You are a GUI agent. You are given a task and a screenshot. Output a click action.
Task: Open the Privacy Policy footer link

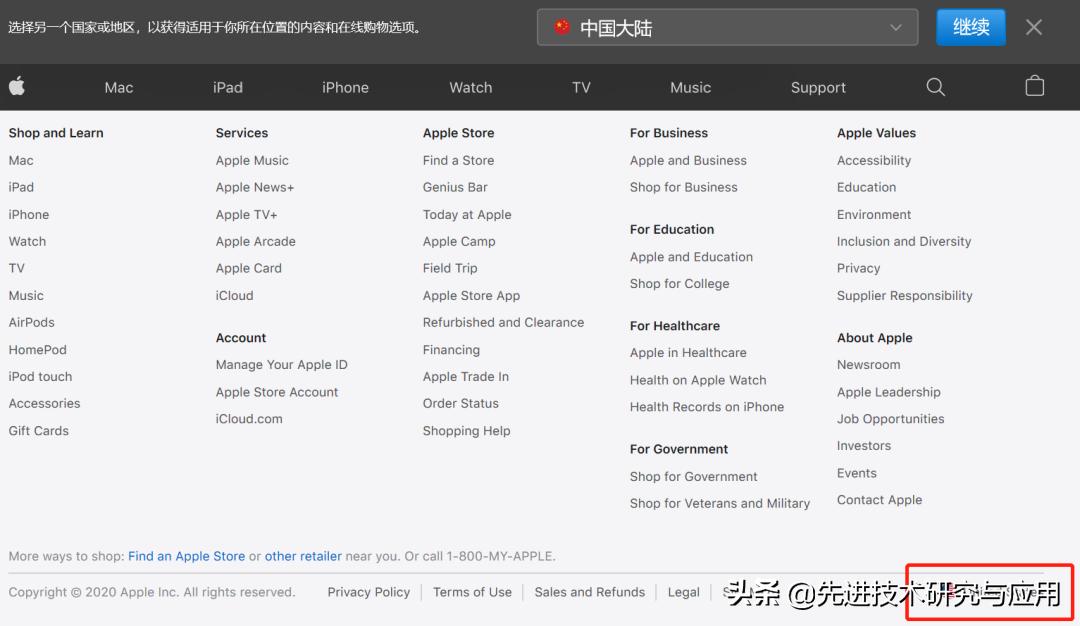[x=368, y=592]
